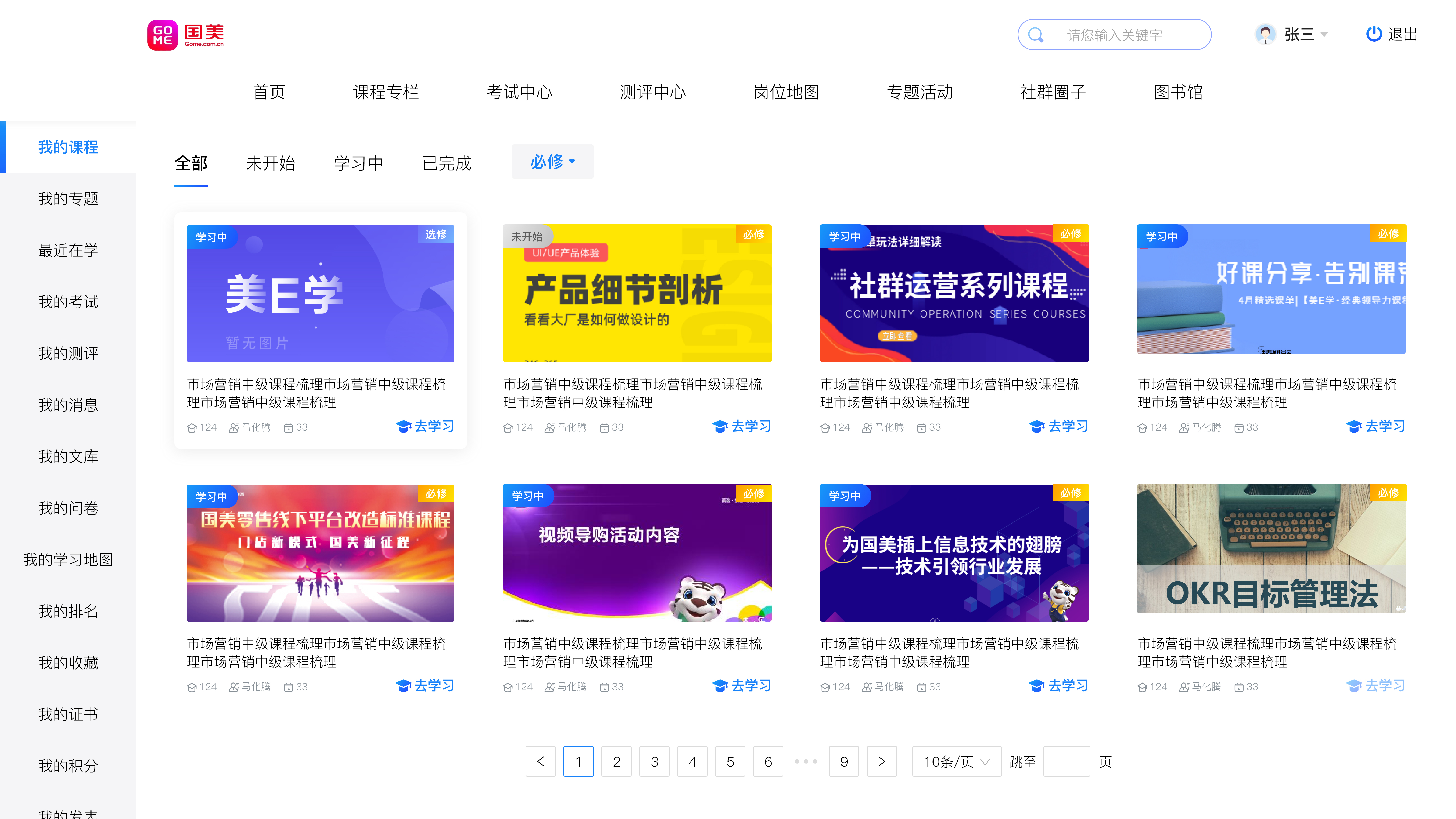
Task: Click the 跳至 page number input
Action: 1066,761
